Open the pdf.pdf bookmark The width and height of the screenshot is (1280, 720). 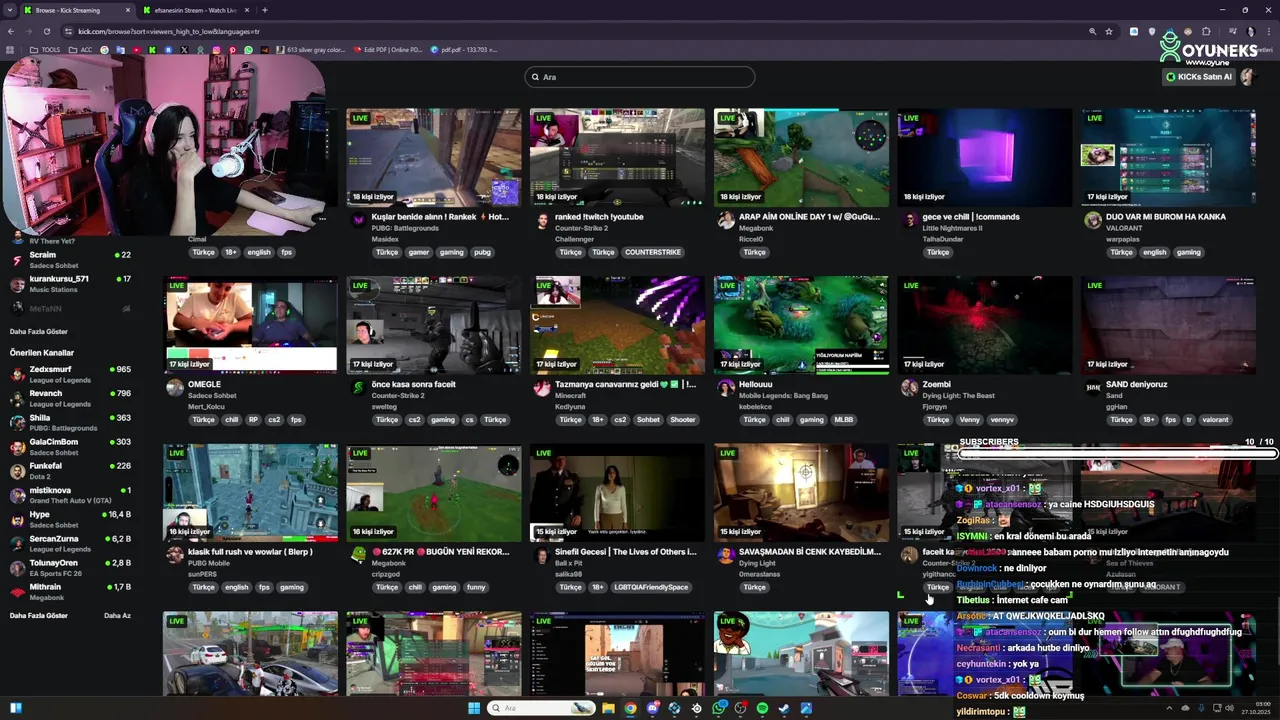(464, 49)
